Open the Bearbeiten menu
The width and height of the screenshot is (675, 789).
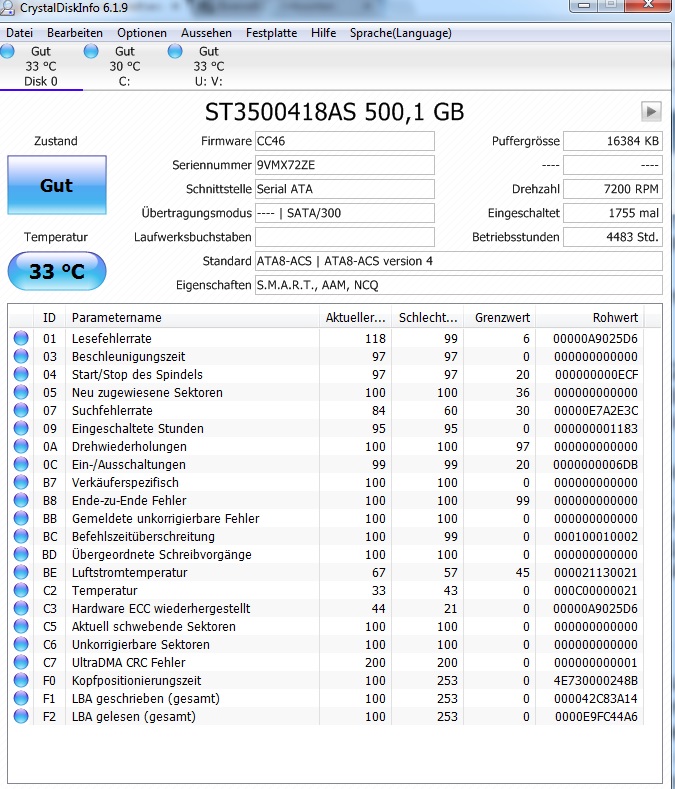pyautogui.click(x=75, y=33)
